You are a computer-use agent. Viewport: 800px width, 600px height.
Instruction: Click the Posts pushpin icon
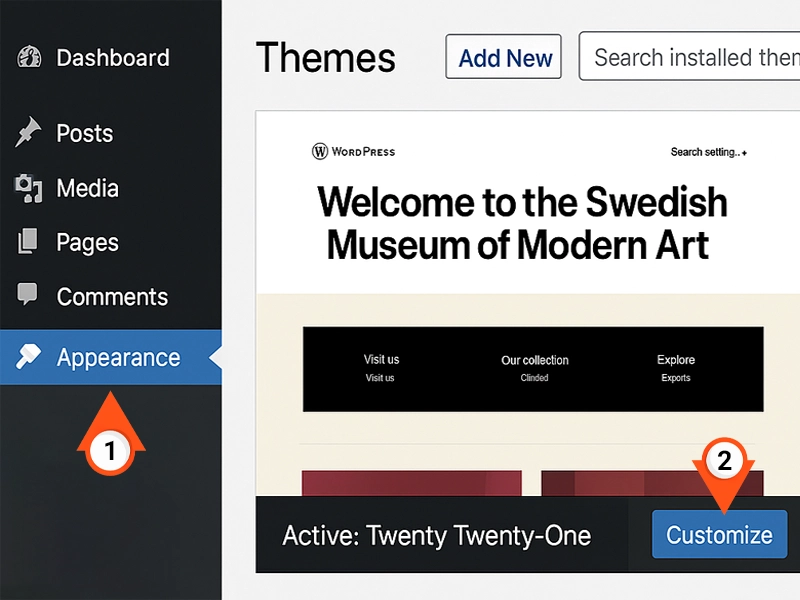pos(29,133)
